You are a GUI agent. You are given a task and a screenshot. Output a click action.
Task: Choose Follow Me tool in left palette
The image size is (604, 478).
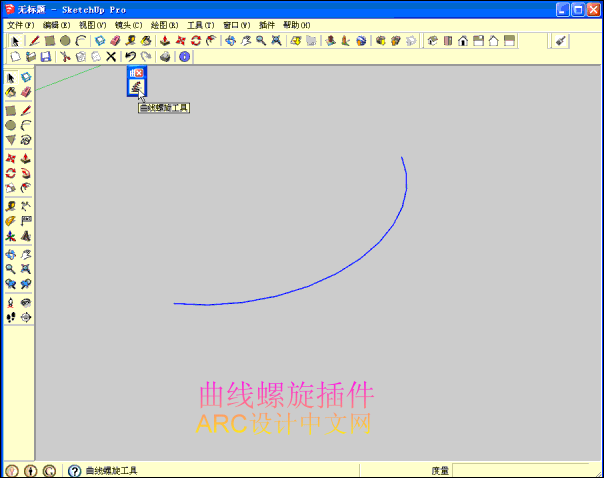click(x=26, y=173)
